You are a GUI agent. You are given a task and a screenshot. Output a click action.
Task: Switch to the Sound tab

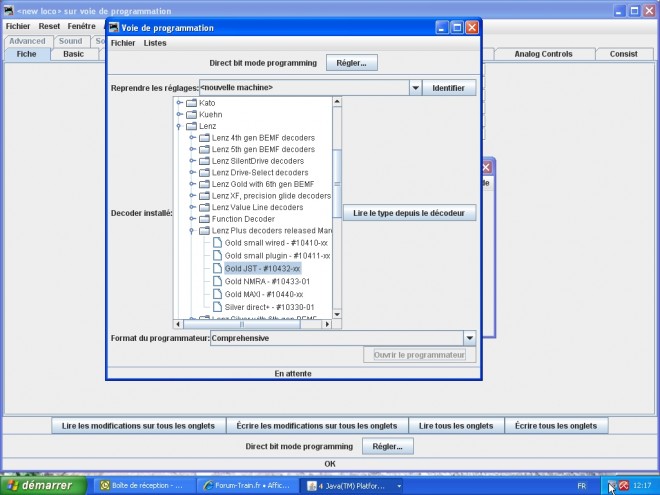(x=70, y=41)
